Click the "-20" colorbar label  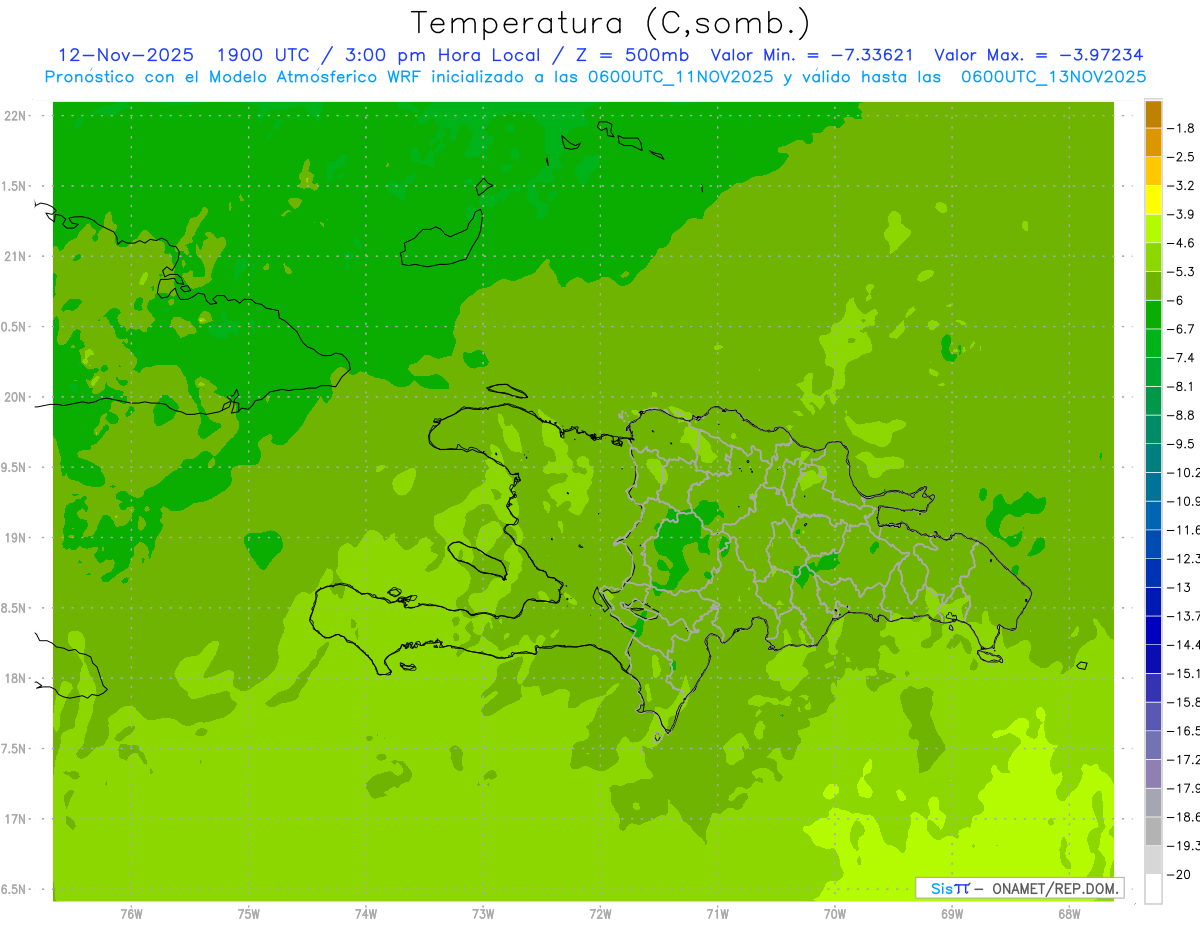click(1180, 874)
